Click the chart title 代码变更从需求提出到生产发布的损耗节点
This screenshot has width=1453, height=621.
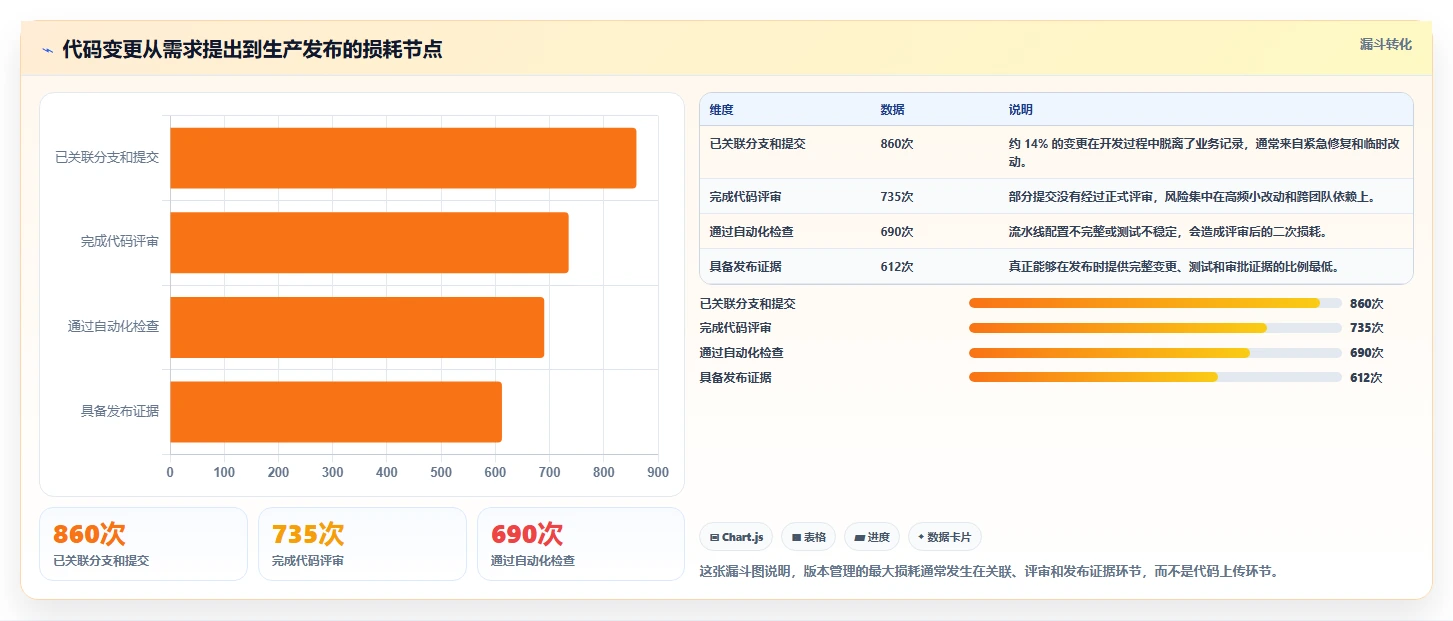tap(252, 50)
